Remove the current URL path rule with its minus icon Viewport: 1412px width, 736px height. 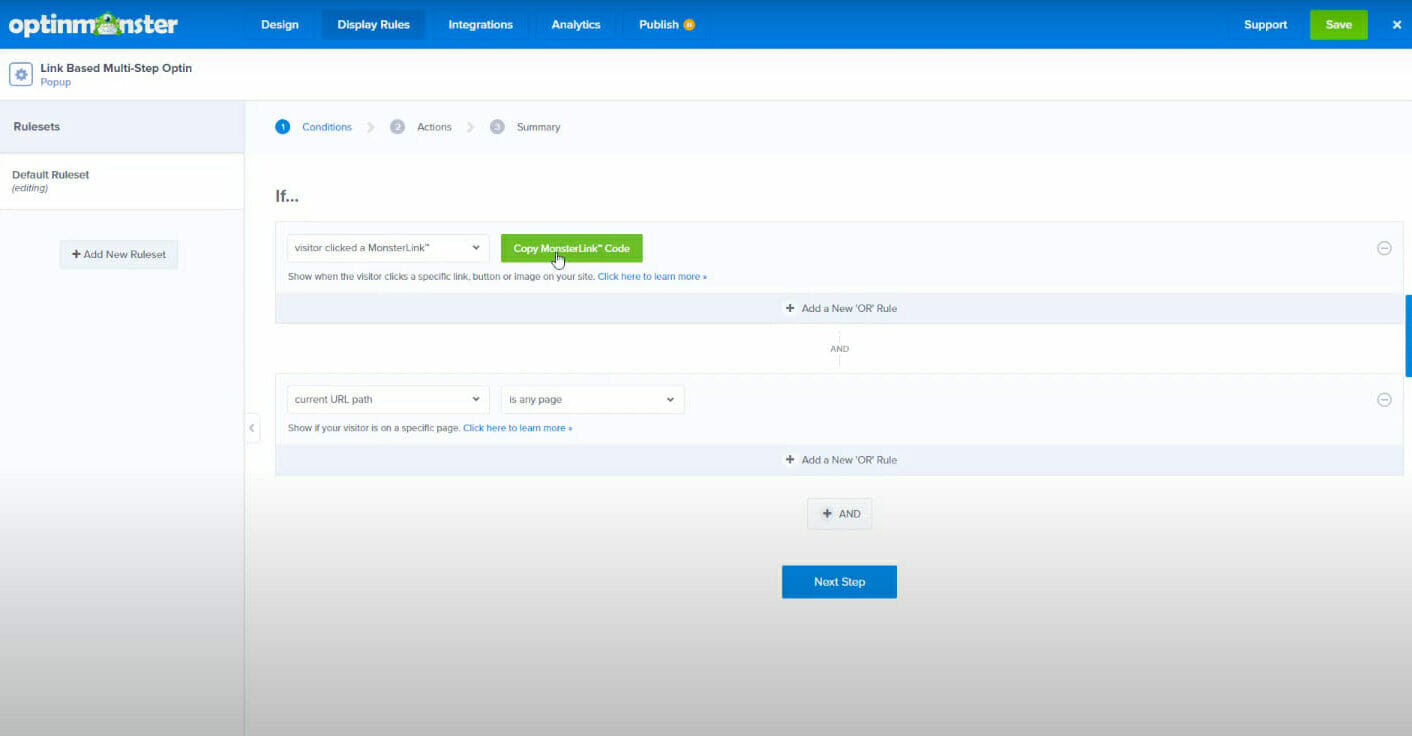click(1384, 400)
